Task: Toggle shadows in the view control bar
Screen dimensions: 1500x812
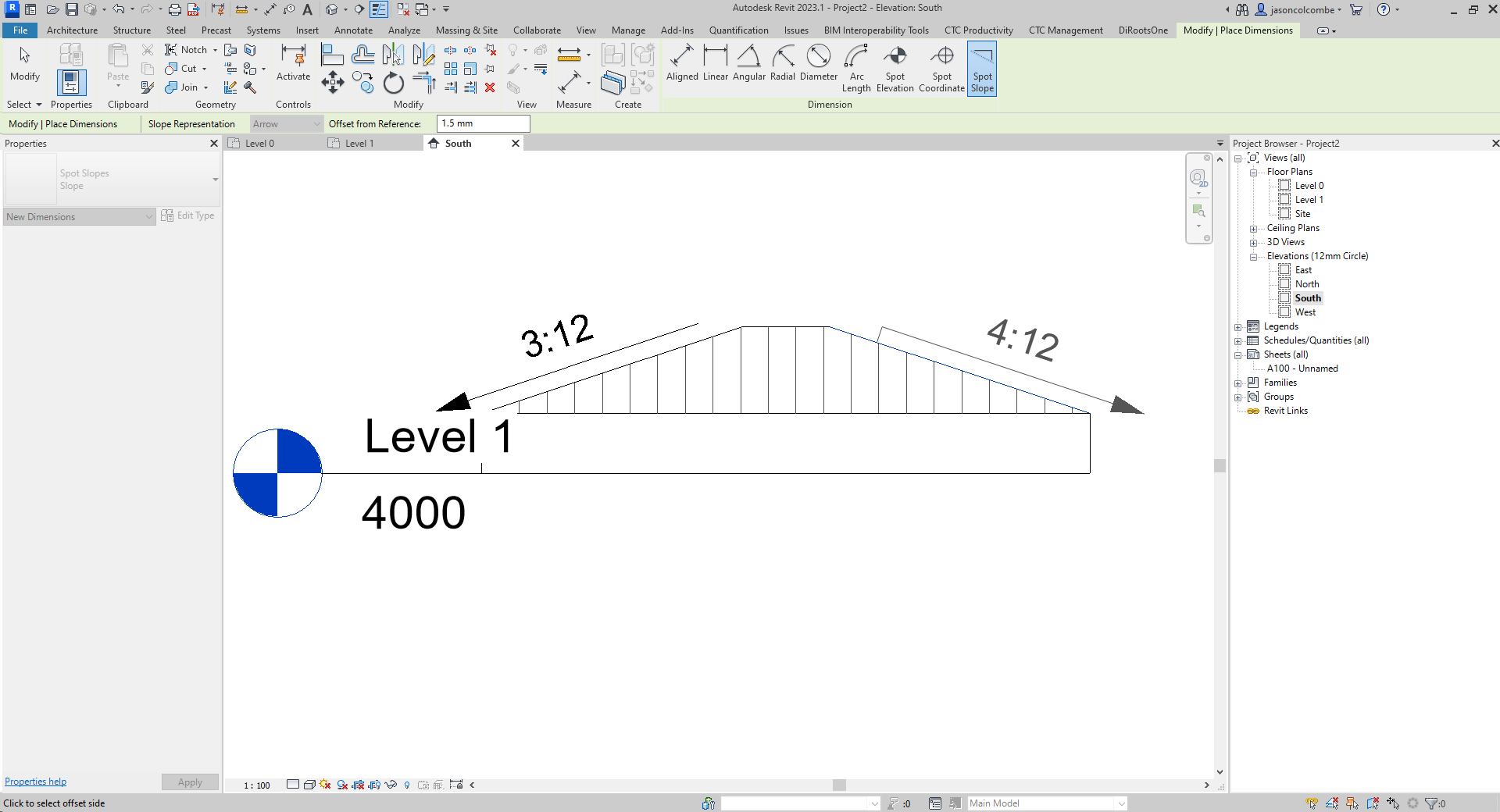Action: click(x=323, y=785)
